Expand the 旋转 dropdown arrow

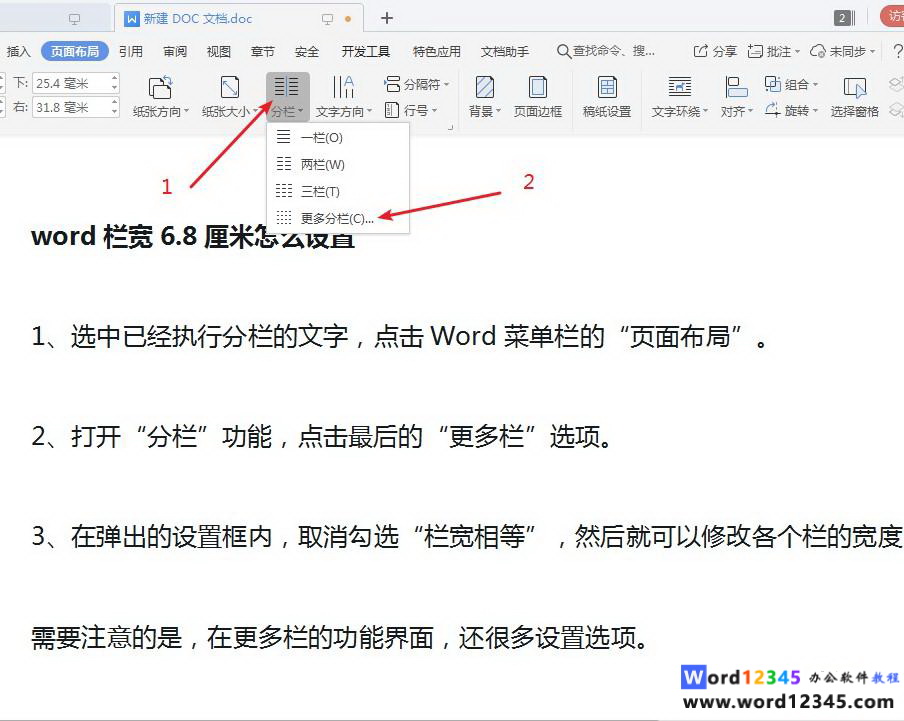(x=815, y=110)
